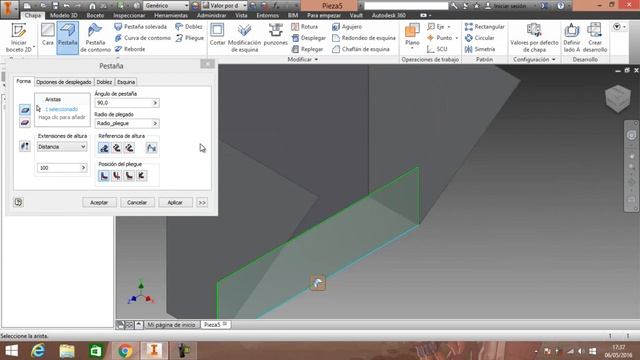The width and height of the screenshot is (640, 360).
Task: Open the Boceto ribbon tab
Action: [96, 15]
